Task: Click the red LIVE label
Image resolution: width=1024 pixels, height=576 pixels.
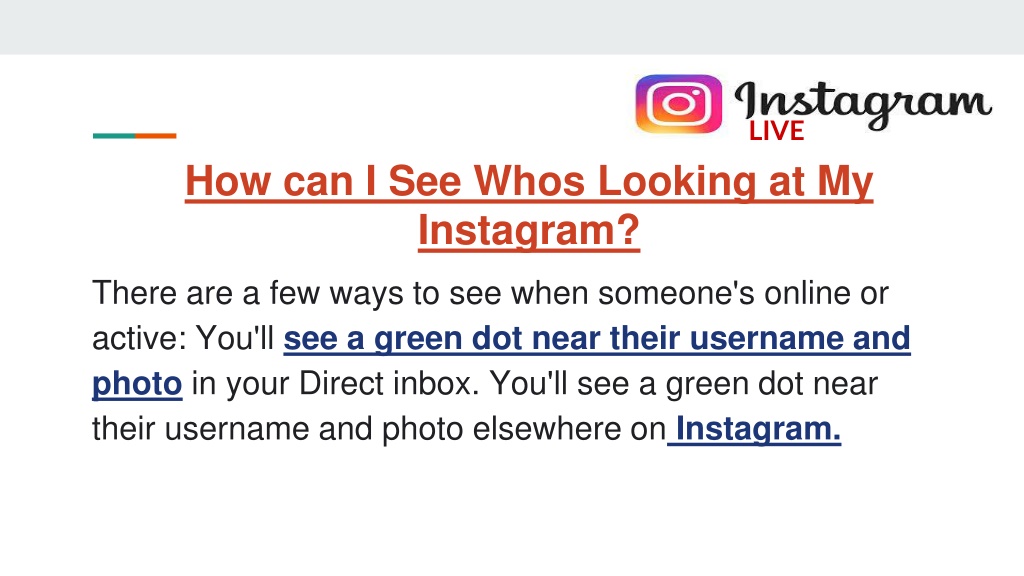Action: click(x=776, y=131)
